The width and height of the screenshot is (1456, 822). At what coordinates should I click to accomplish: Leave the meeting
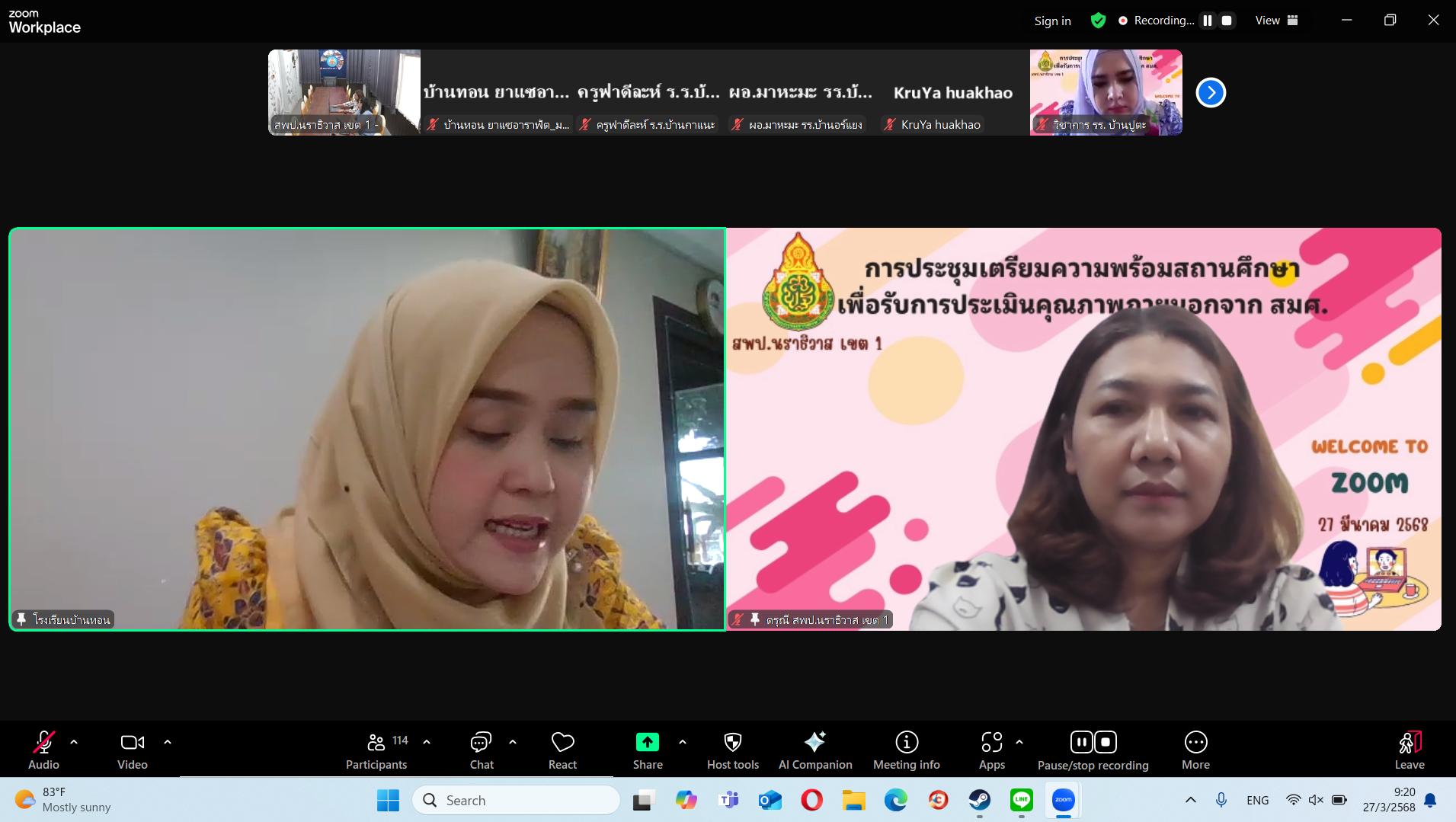tap(1409, 750)
